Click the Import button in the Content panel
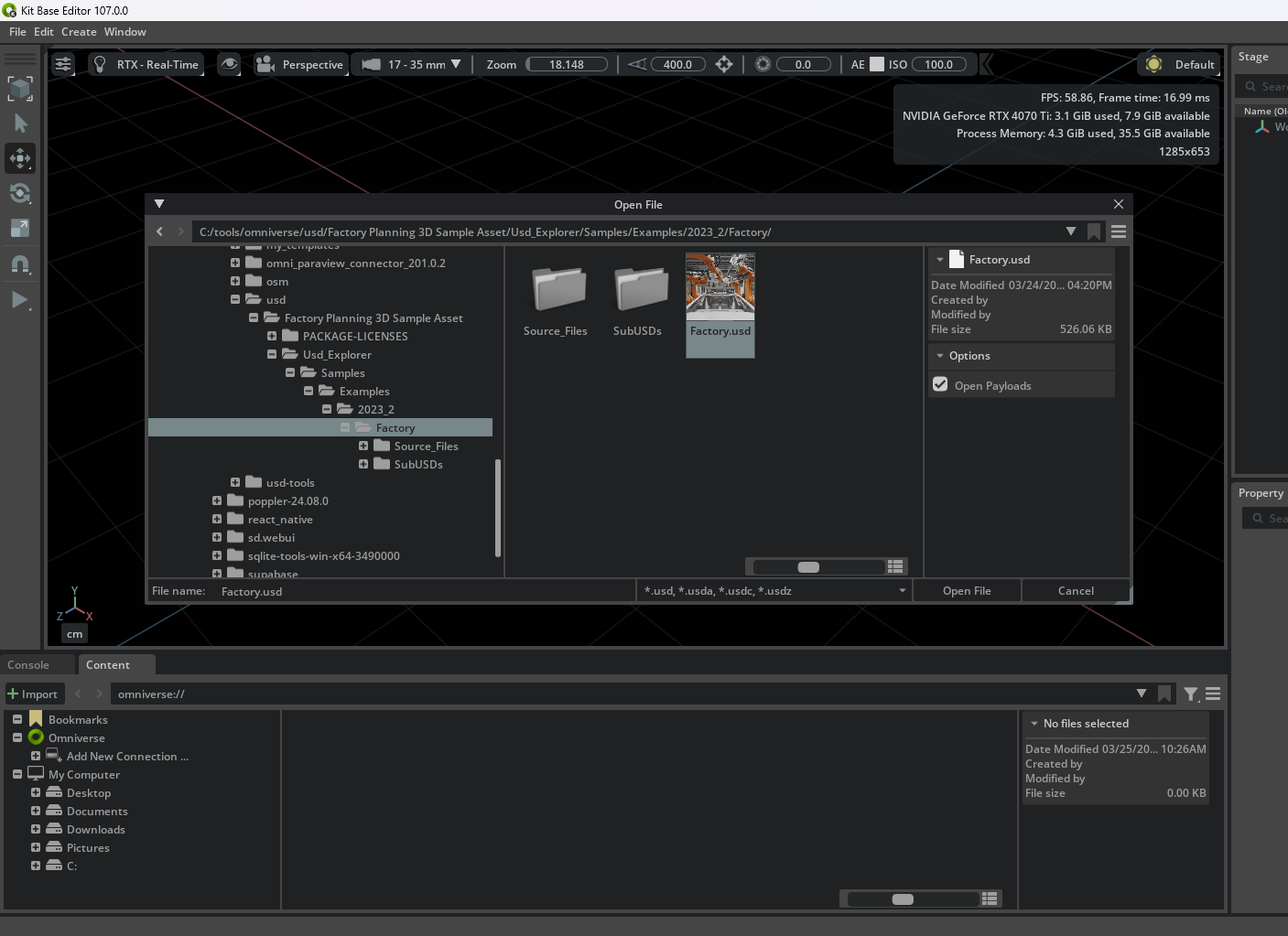 pos(34,694)
